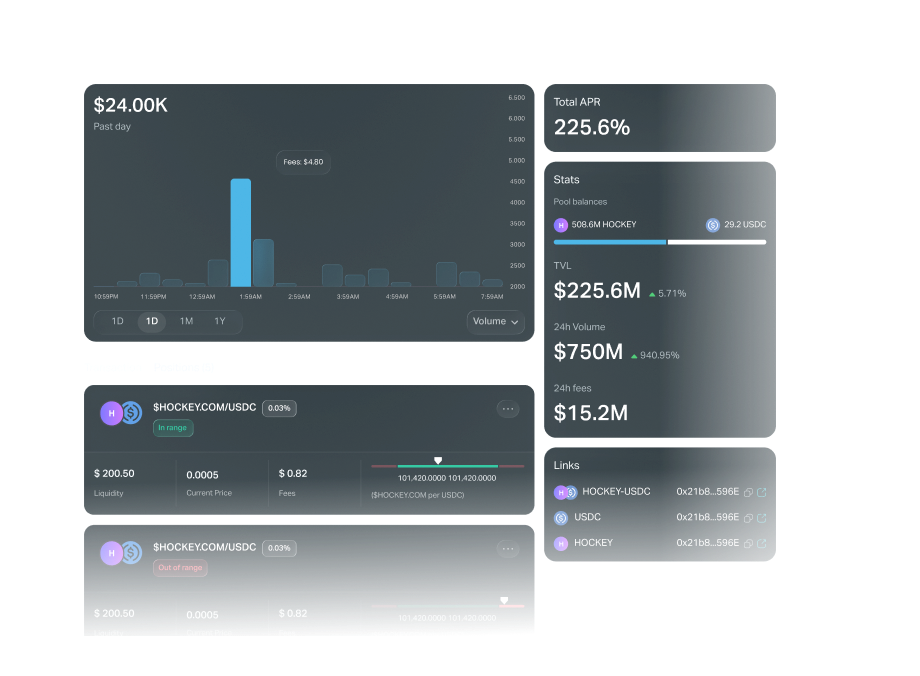Image resolution: width=920 pixels, height=676 pixels.
Task: Open USDC address in external explorer
Action: (762, 518)
